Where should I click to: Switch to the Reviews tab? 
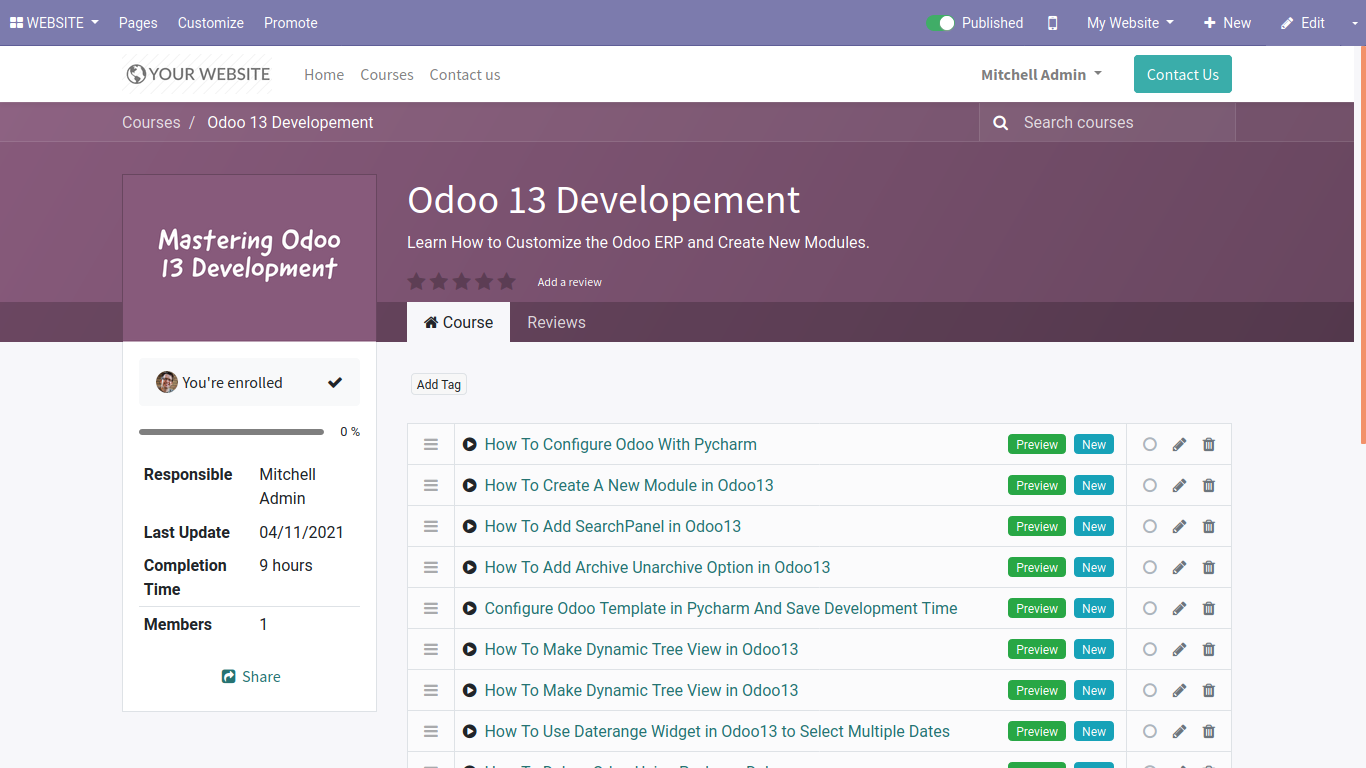556,323
